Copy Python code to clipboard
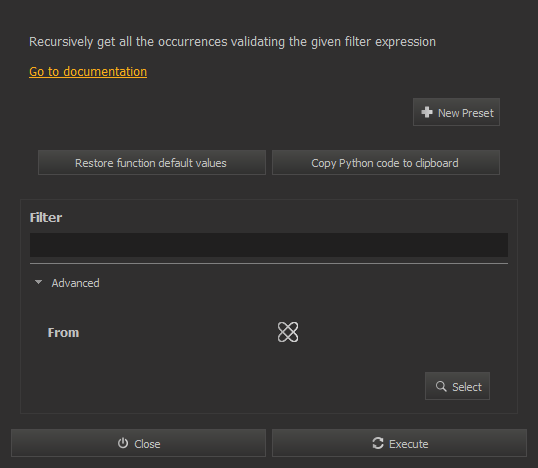This screenshot has height=468, width=538. tap(386, 163)
